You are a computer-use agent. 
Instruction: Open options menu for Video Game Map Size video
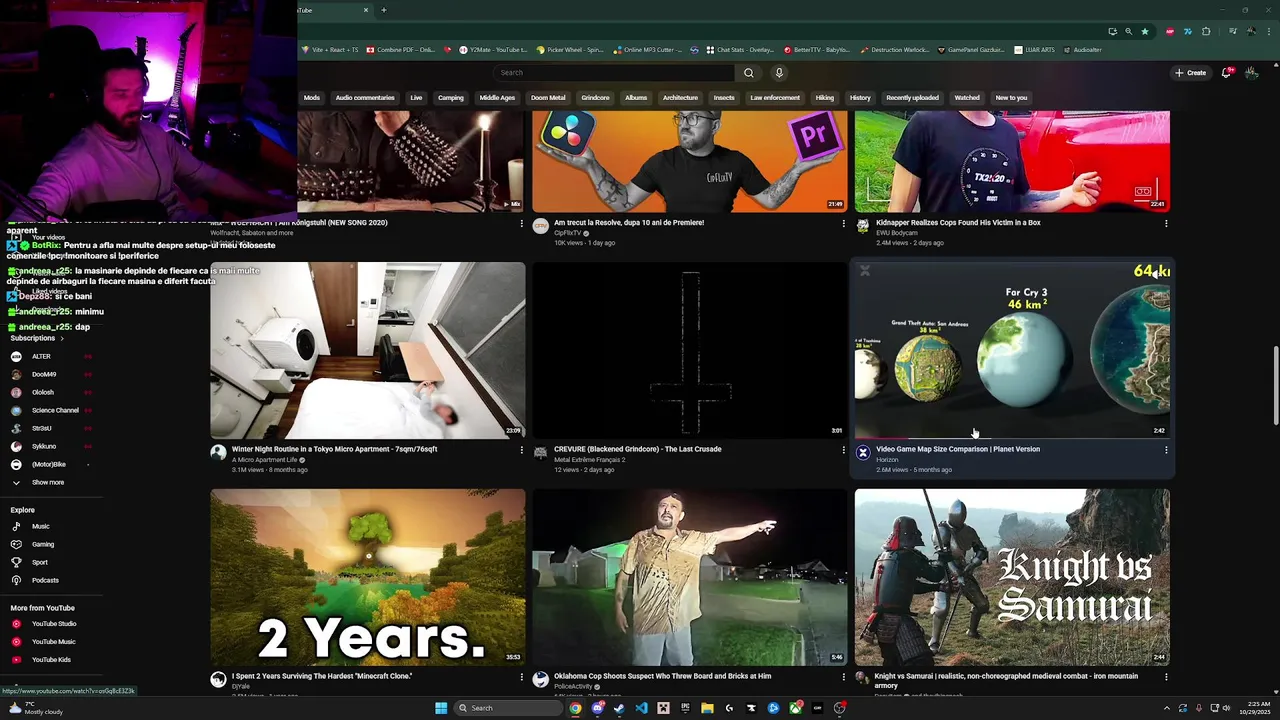tap(1165, 450)
